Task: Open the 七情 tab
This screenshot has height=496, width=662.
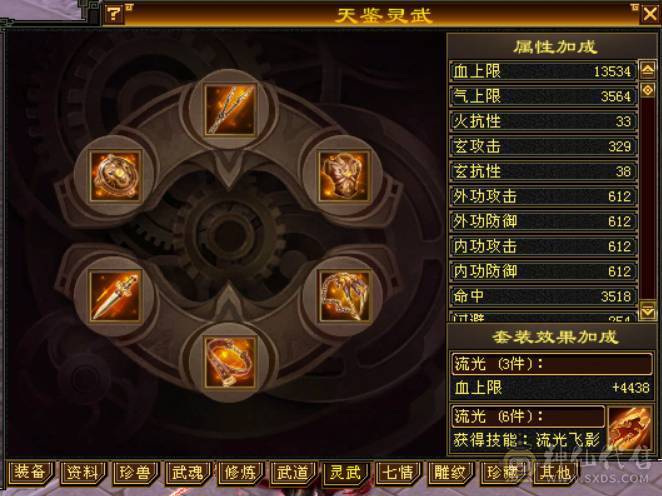Action: pyautogui.click(x=397, y=472)
